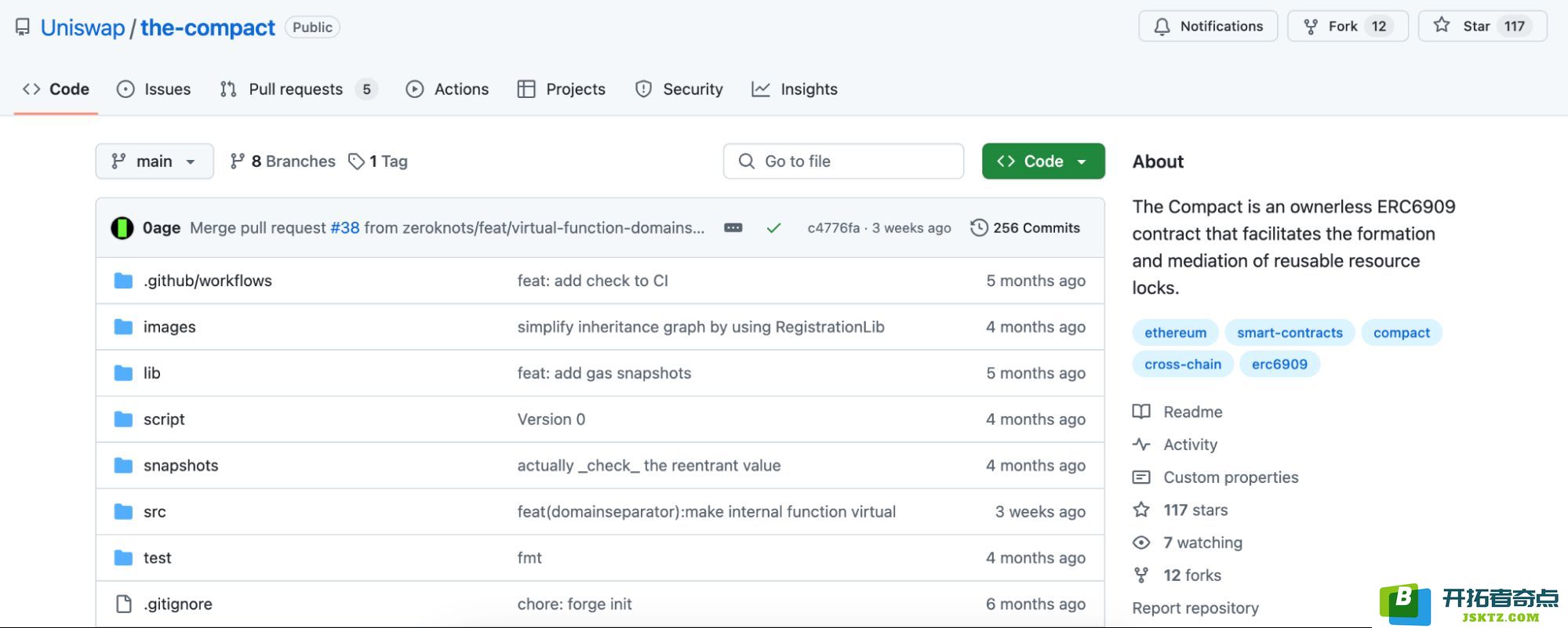This screenshot has height=628, width=1568.
Task: View the Security tab
Action: click(x=679, y=89)
